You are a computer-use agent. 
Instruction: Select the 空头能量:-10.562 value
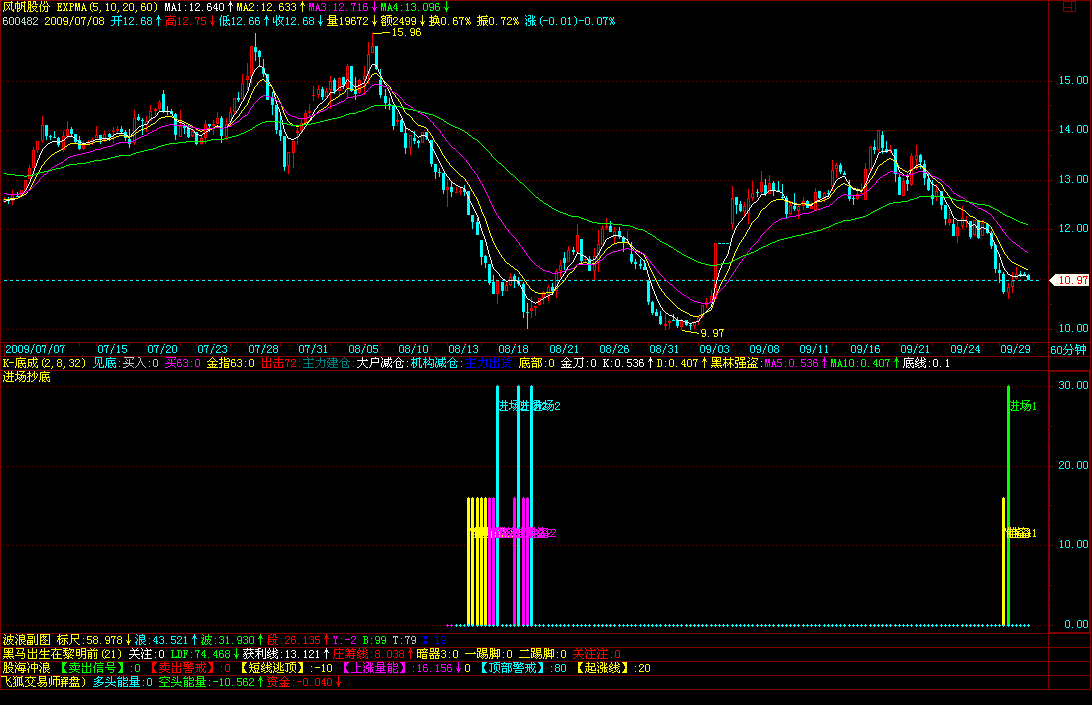click(x=207, y=681)
